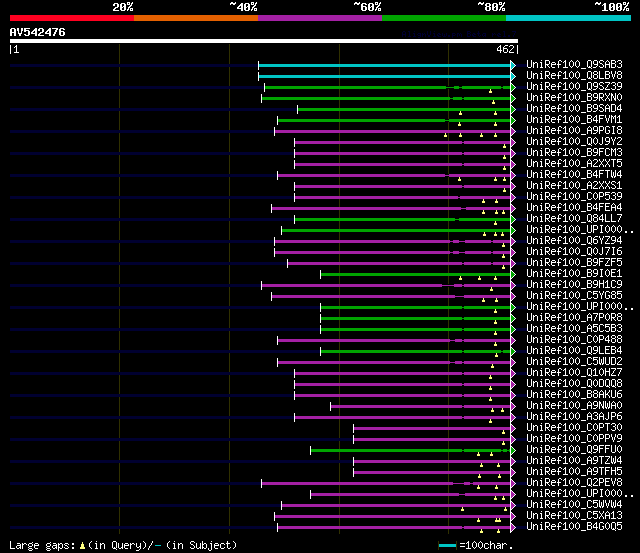Click the cyan ~100% legend segment
The height and width of the screenshot is (553, 640).
(568, 18)
